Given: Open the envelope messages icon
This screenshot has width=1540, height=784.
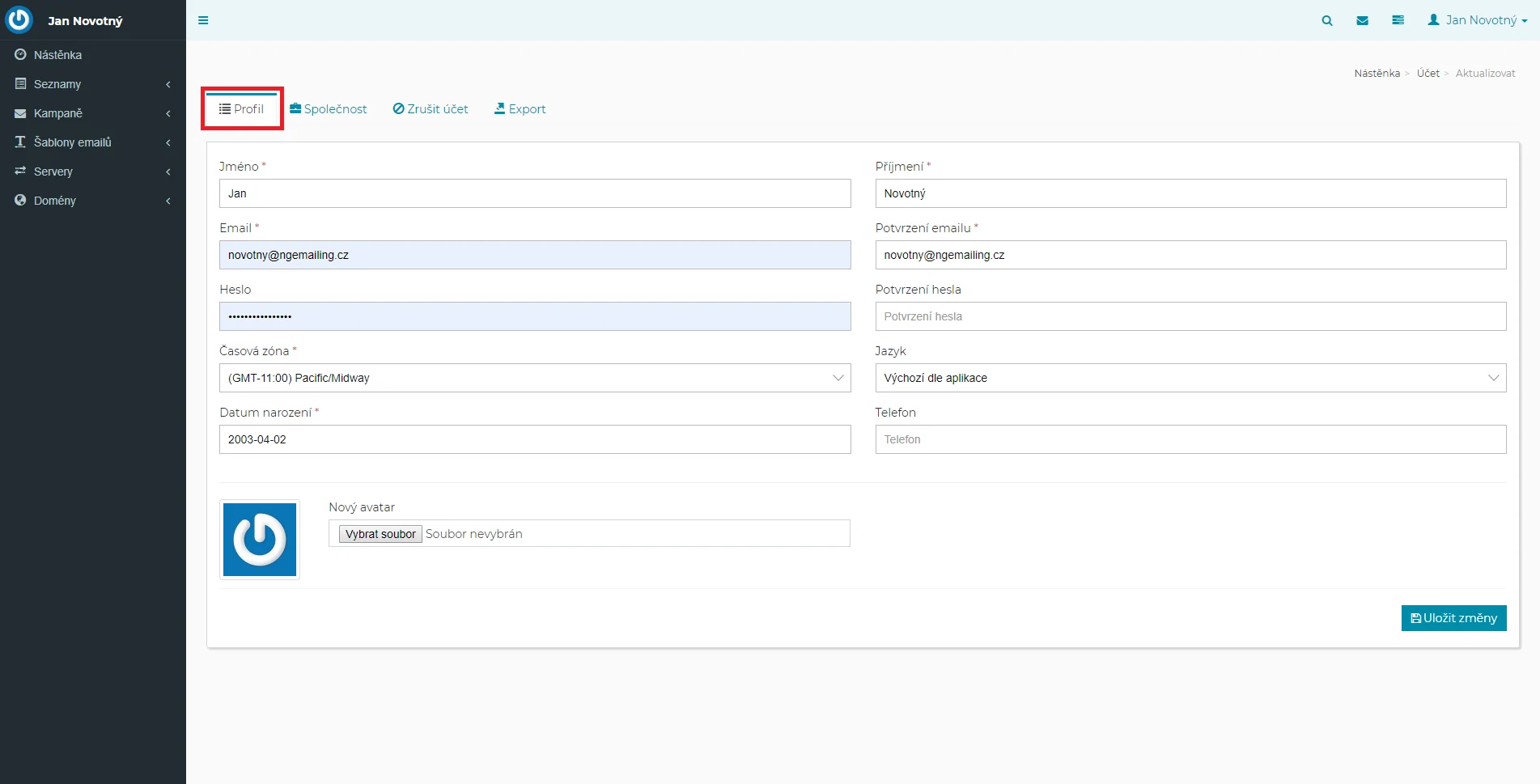Looking at the screenshot, I should [x=1363, y=20].
